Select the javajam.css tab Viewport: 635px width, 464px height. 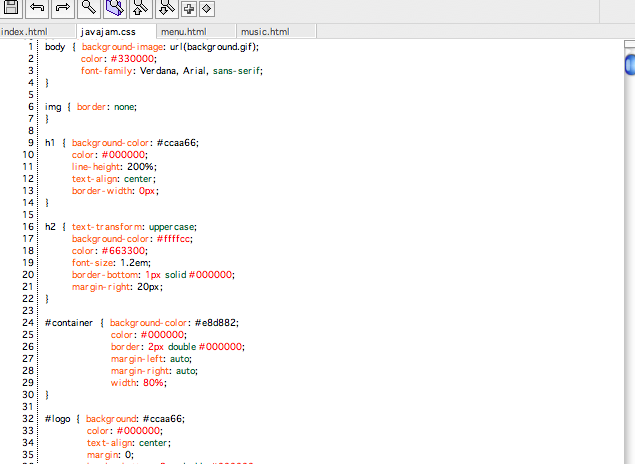(116, 31)
